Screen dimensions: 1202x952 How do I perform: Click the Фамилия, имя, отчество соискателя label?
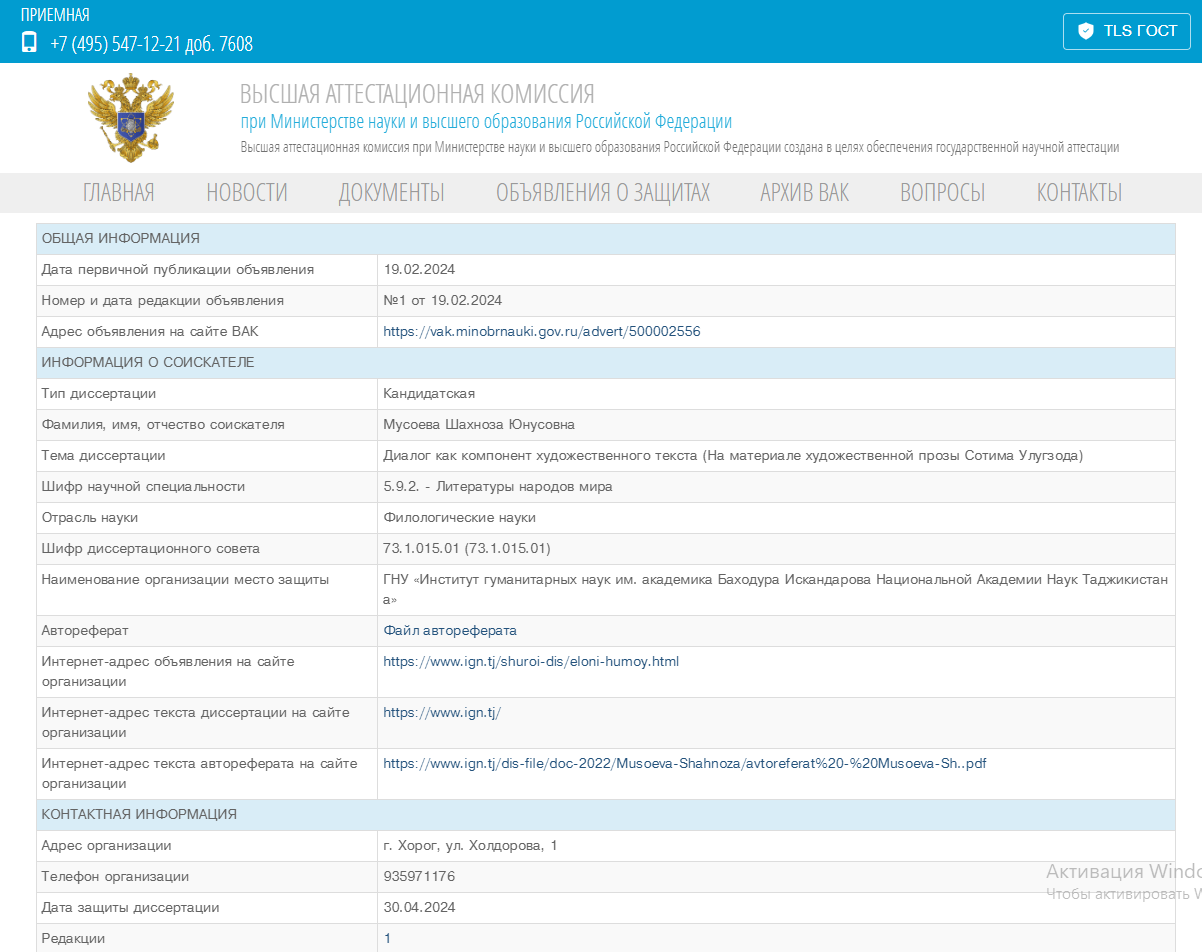pyautogui.click(x=163, y=425)
